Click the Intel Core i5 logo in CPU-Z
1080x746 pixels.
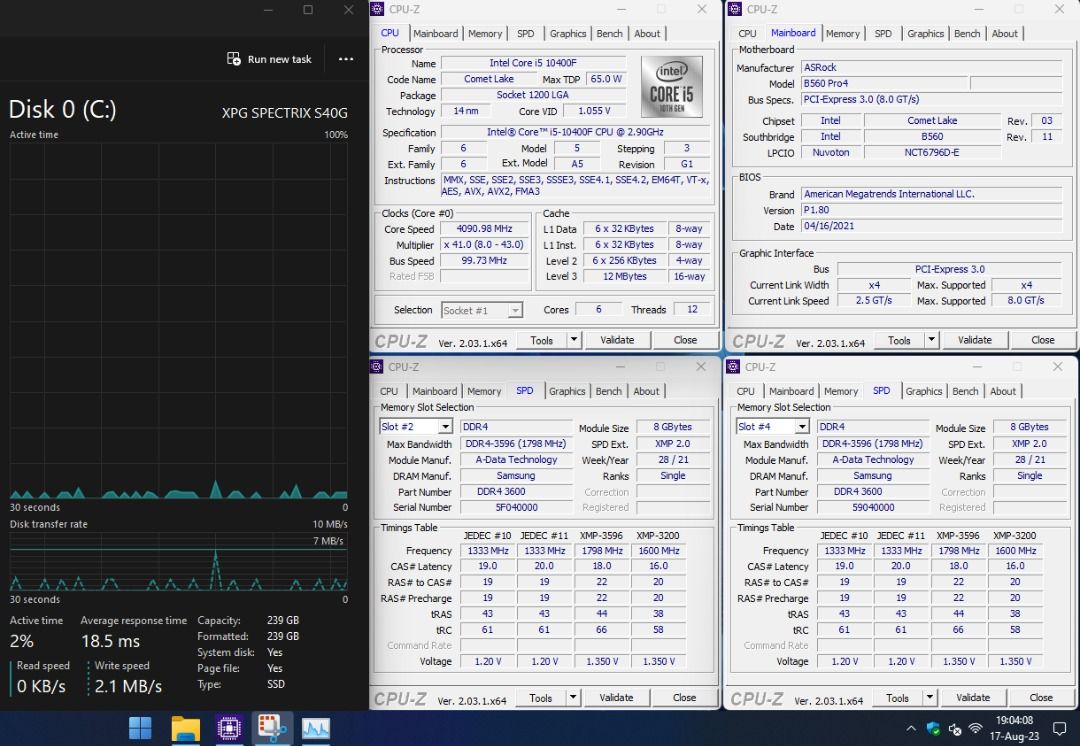670,86
